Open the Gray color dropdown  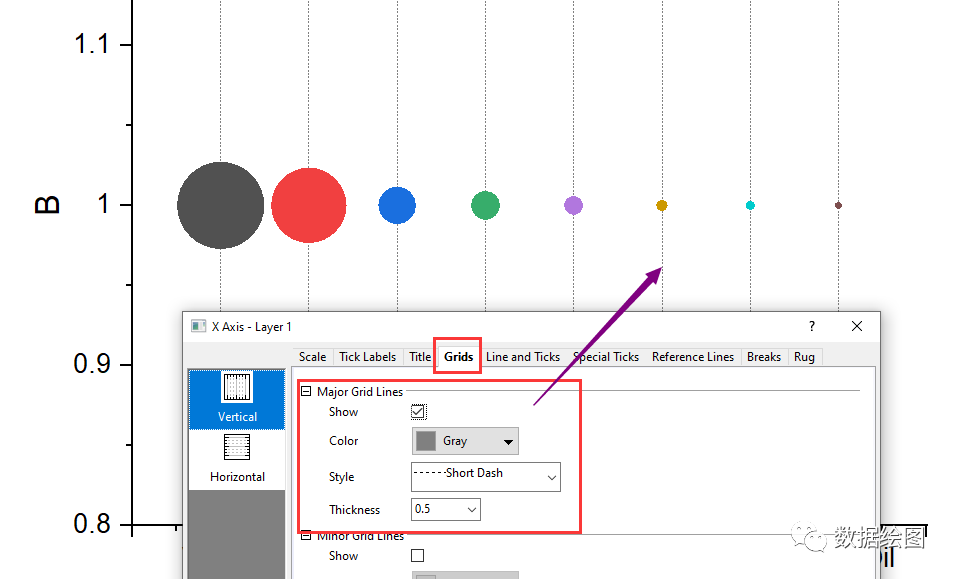(465, 441)
